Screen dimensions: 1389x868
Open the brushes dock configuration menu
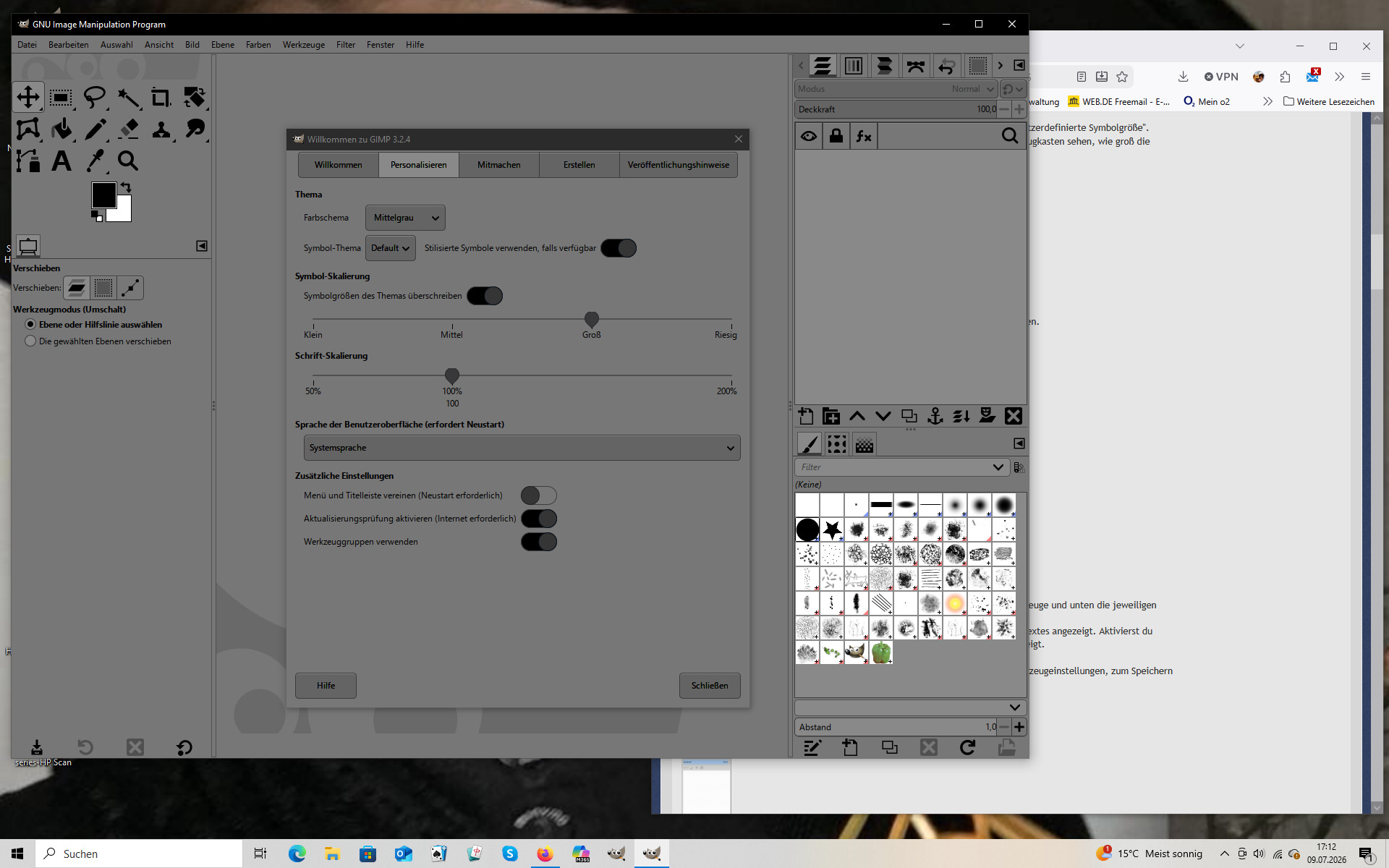(x=1019, y=443)
